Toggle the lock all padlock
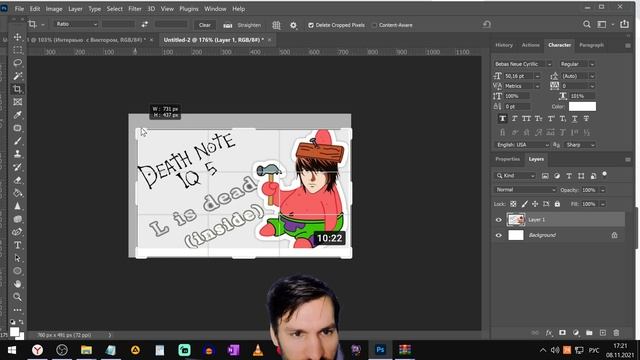Image resolution: width=640 pixels, height=360 pixels. [557, 204]
